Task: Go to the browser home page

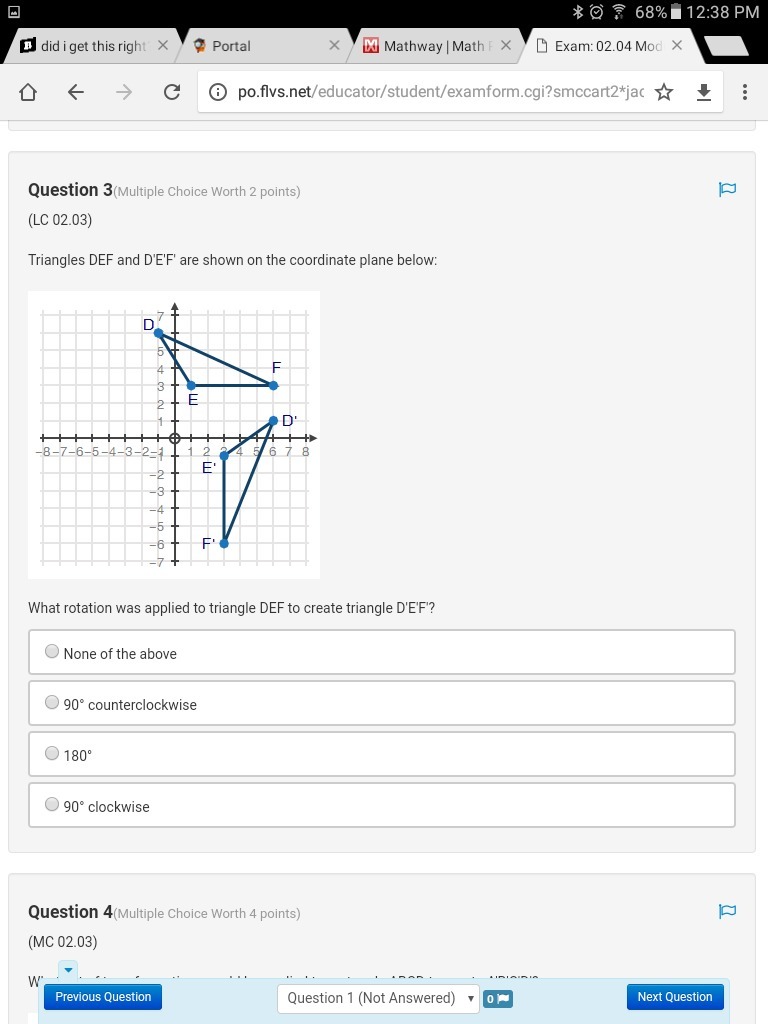Action: pos(28,92)
